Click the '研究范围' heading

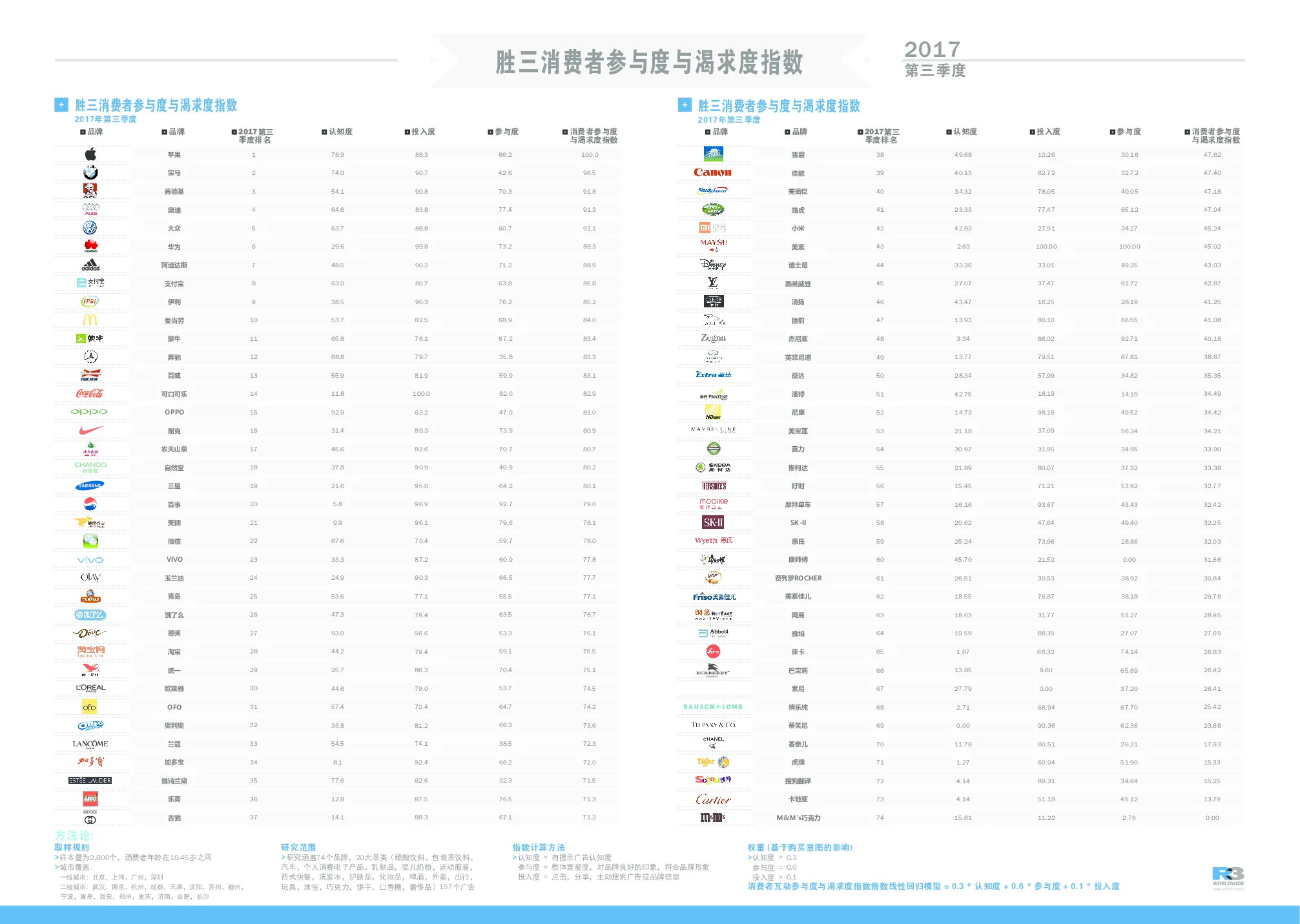[298, 848]
